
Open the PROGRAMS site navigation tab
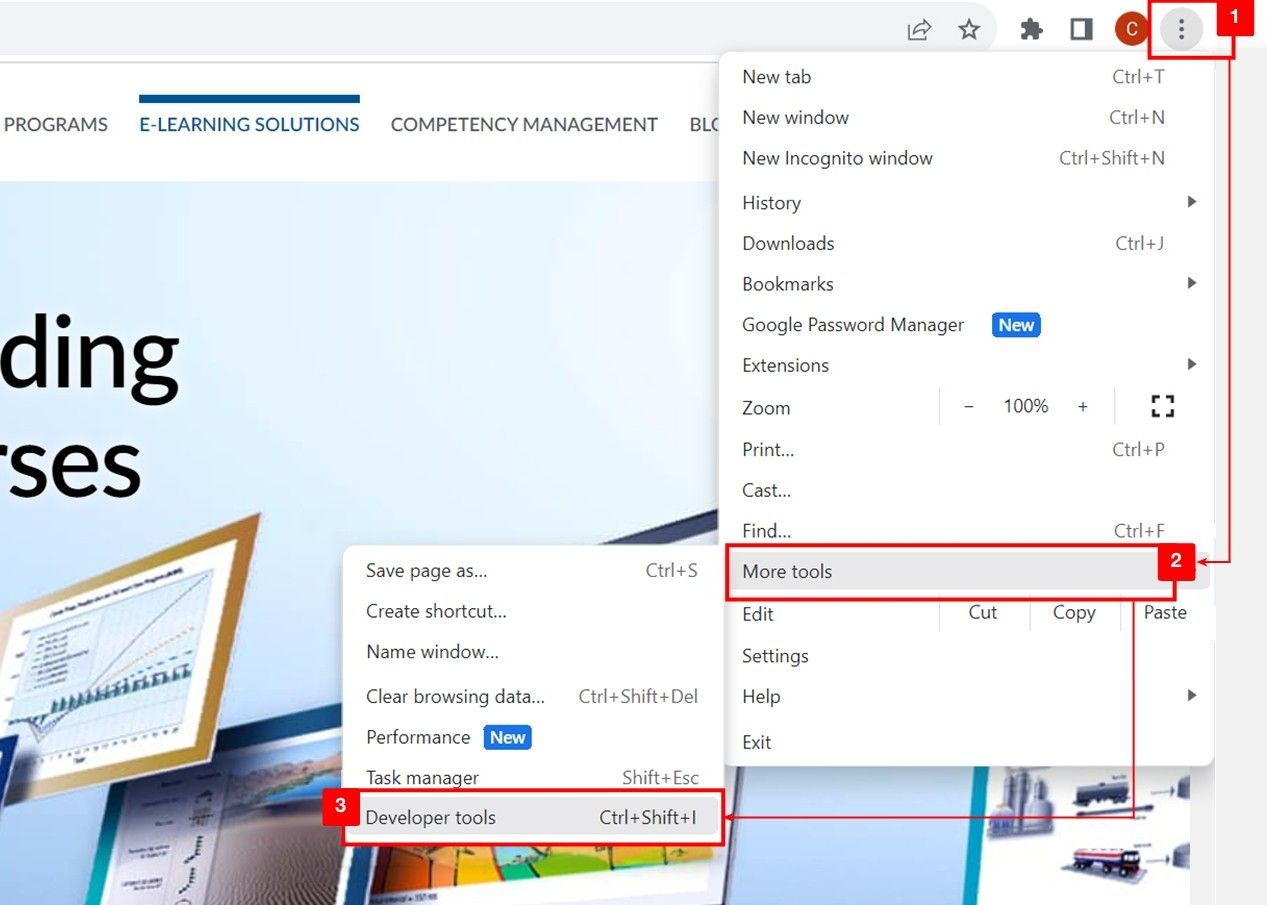(x=55, y=125)
